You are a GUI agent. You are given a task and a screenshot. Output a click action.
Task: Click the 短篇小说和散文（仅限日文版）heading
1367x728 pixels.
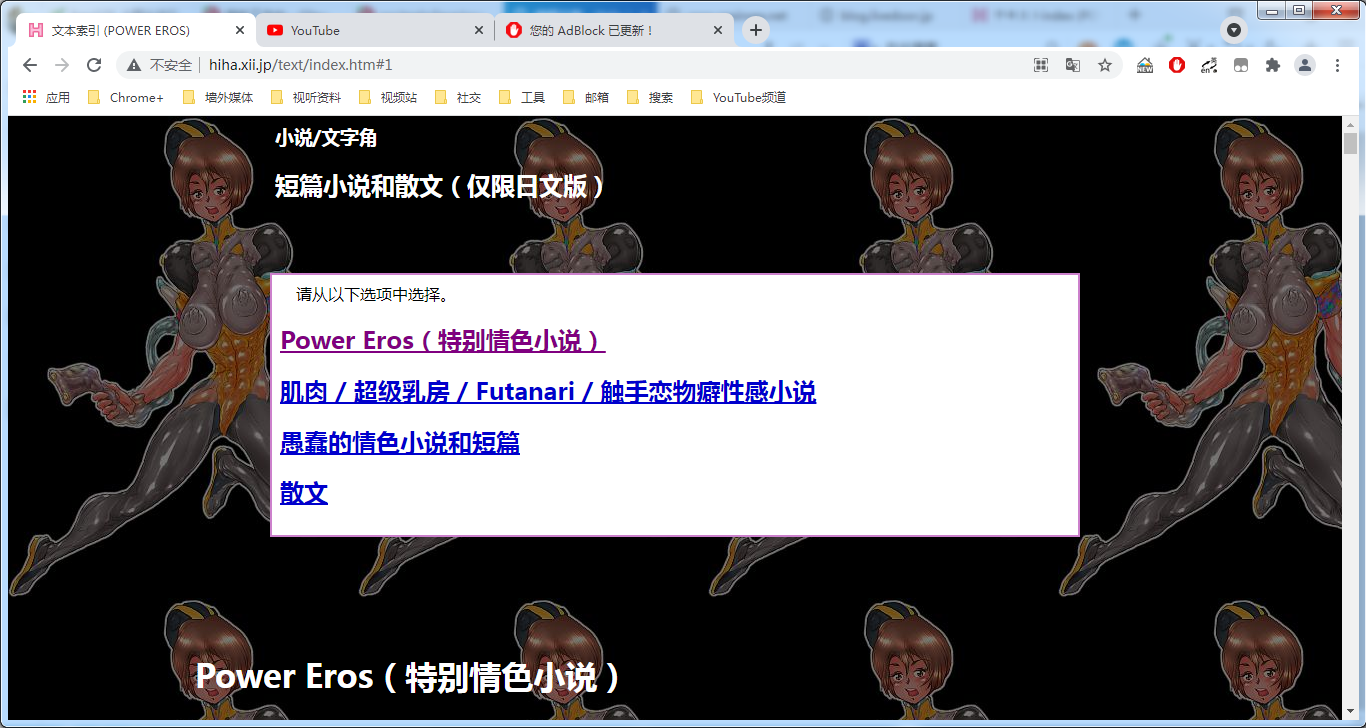coord(441,186)
